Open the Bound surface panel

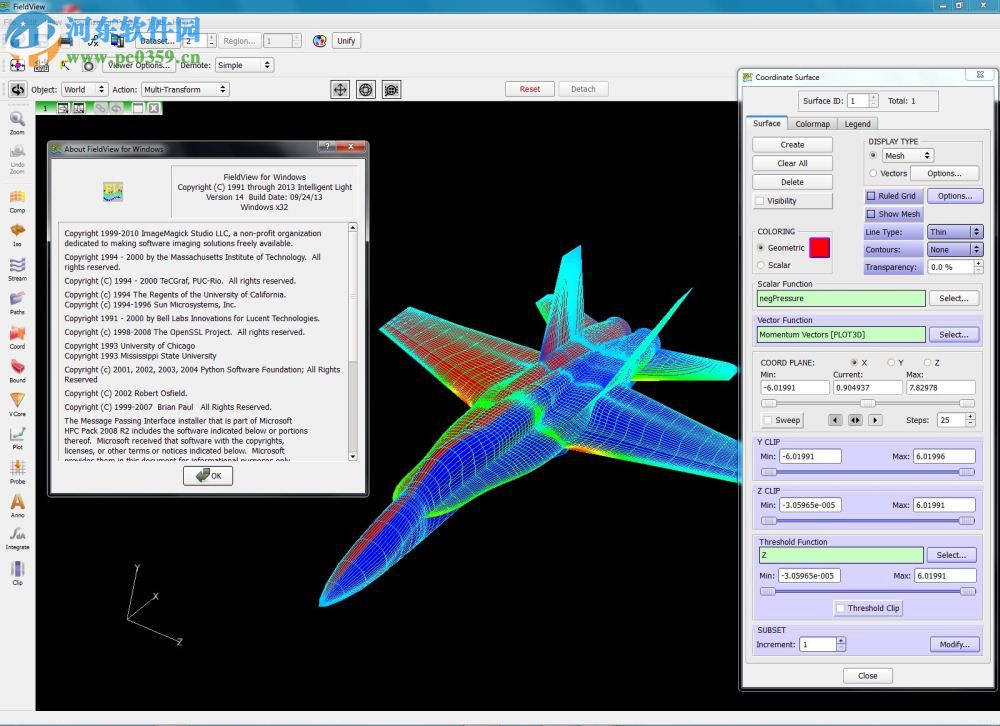coord(17,371)
